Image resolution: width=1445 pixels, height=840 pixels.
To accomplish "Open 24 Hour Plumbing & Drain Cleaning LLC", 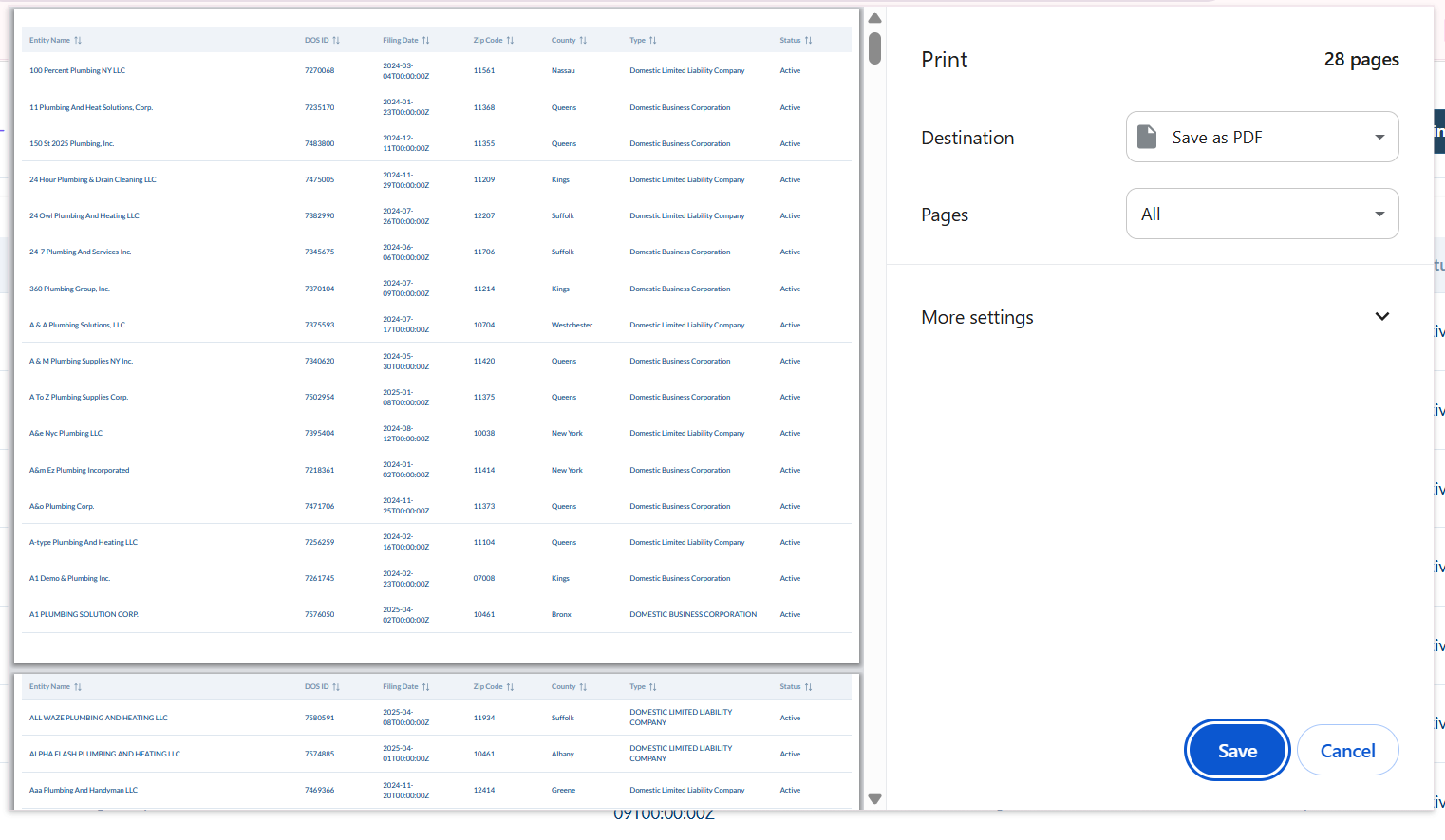I will (x=93, y=179).
